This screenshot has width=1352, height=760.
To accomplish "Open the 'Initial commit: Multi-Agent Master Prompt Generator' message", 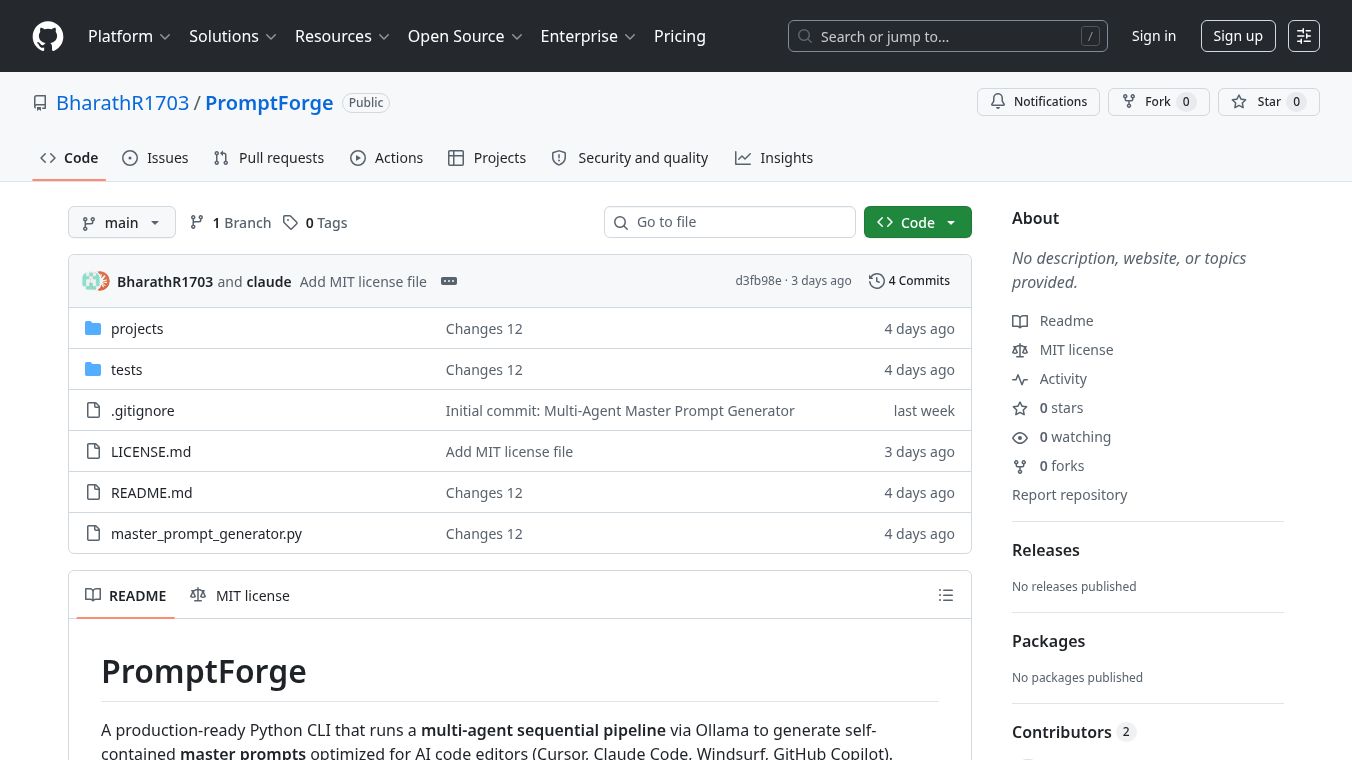I will (x=620, y=411).
